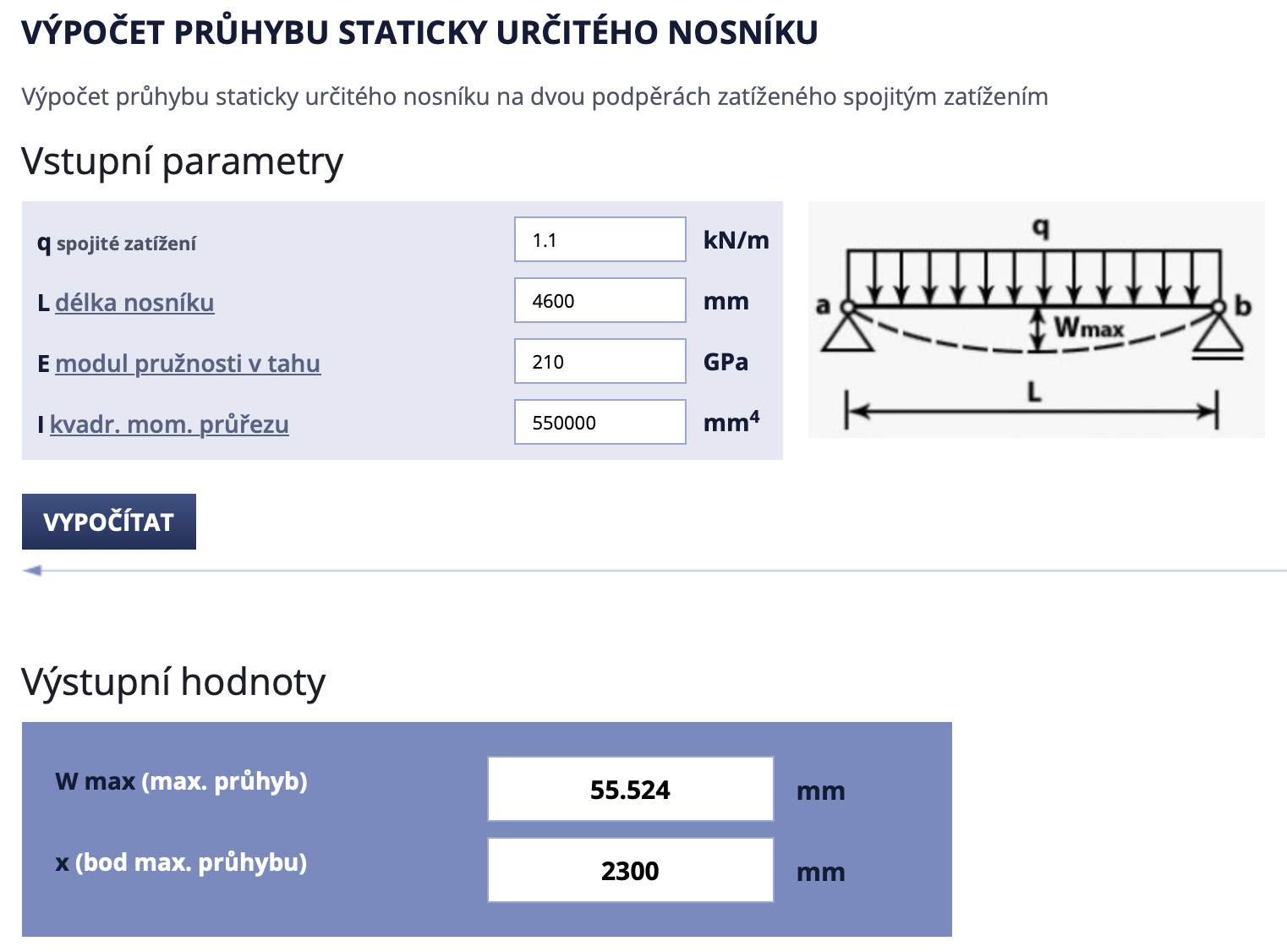
Task: Click the left triangular support 'a' in diagram
Action: click(x=846, y=331)
